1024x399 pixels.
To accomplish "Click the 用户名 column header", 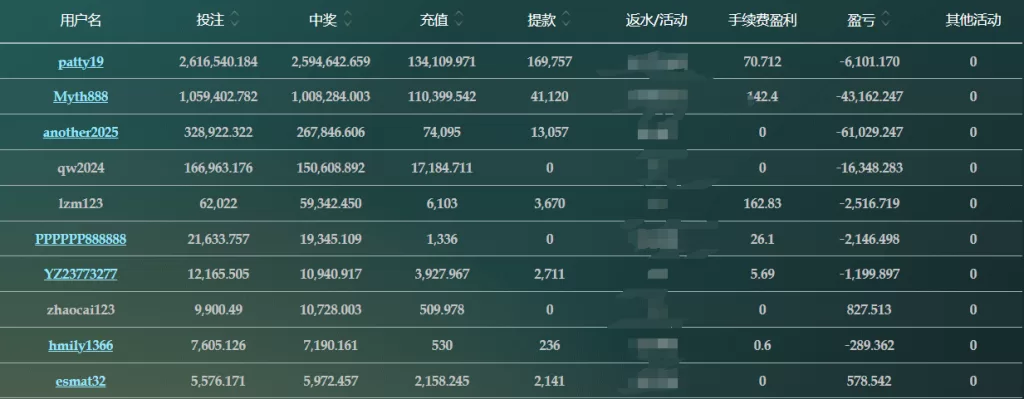I will [x=81, y=21].
